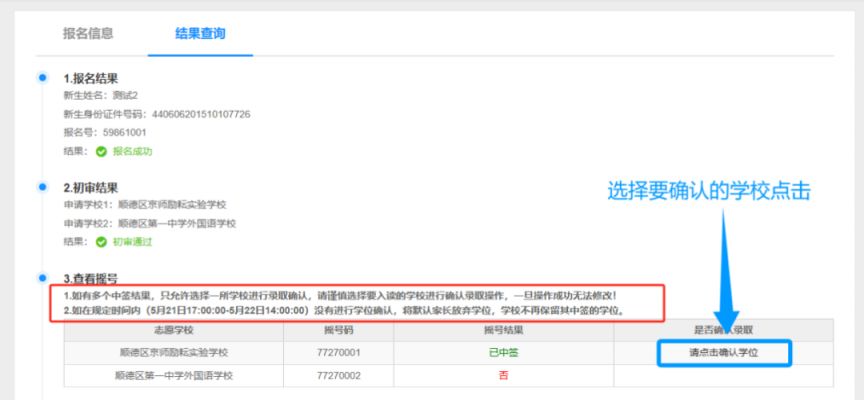Image resolution: width=864 pixels, height=400 pixels.
Task: Click the 摇号码 column header
Action: 338,330
